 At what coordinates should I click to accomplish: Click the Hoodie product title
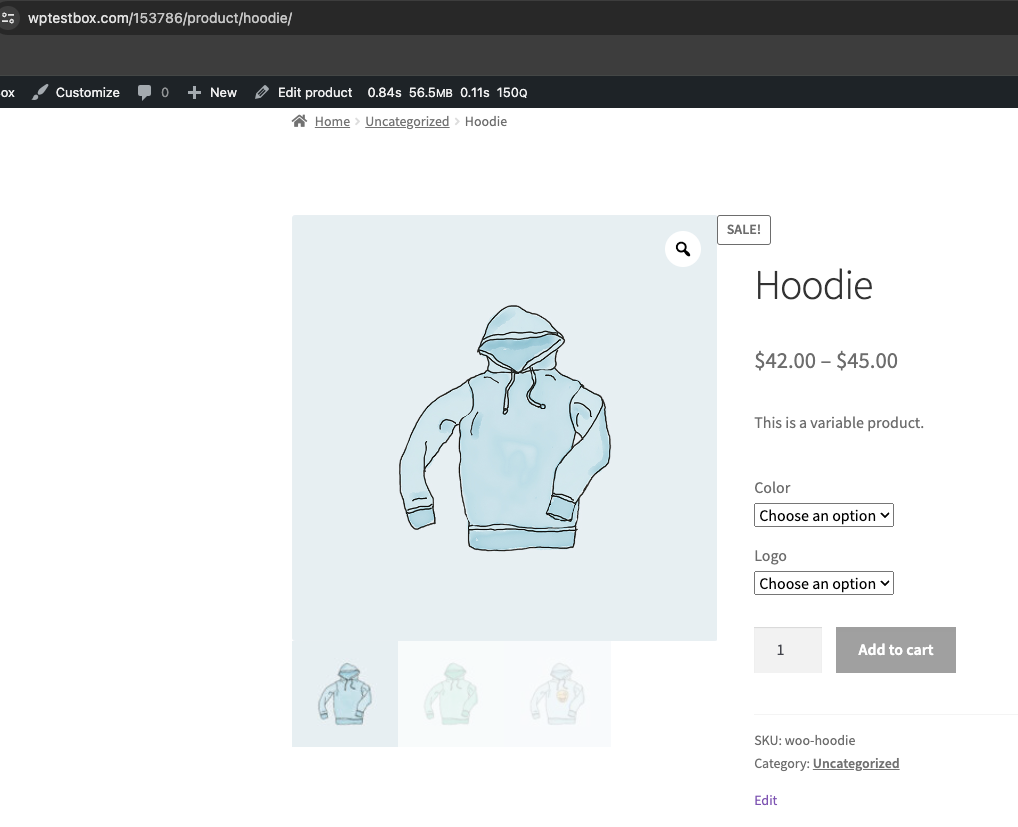click(x=813, y=285)
